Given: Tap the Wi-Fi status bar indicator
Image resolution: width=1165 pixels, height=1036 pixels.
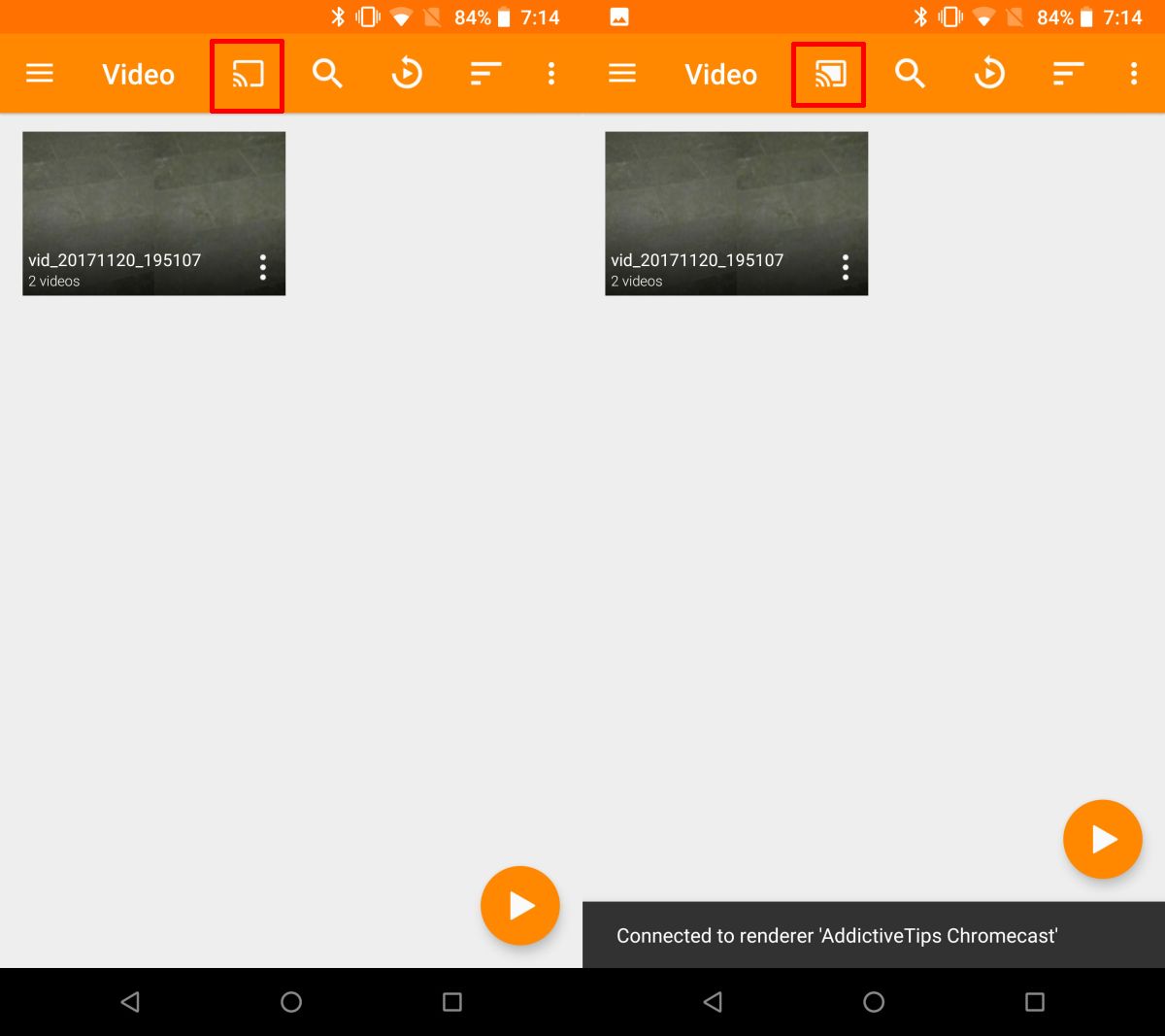Looking at the screenshot, I should click(401, 17).
